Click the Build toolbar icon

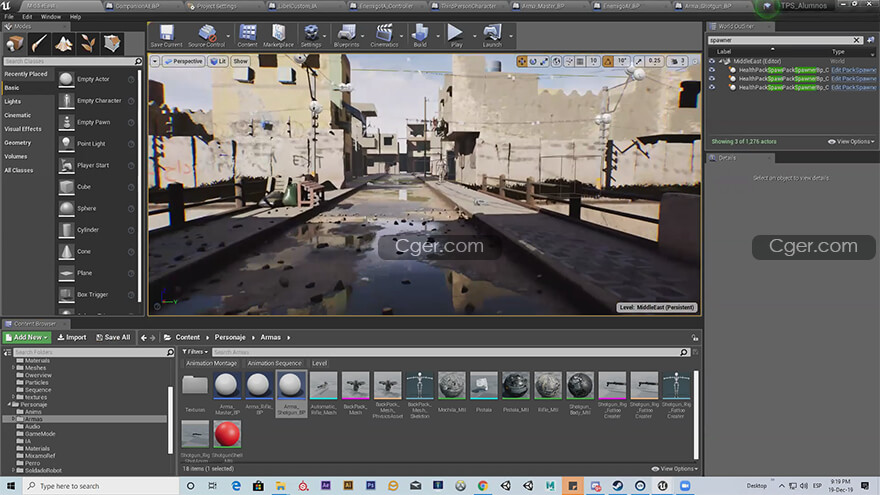(420, 35)
